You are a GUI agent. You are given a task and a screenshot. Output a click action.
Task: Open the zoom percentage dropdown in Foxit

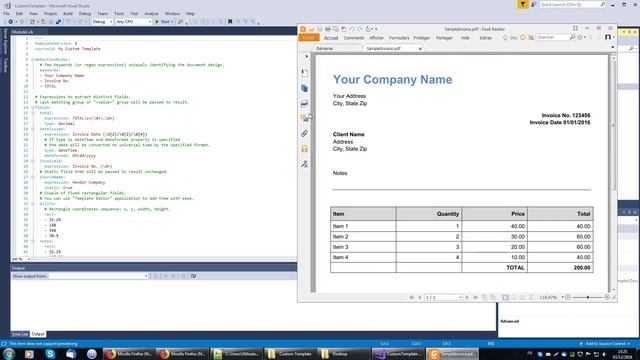(562, 298)
